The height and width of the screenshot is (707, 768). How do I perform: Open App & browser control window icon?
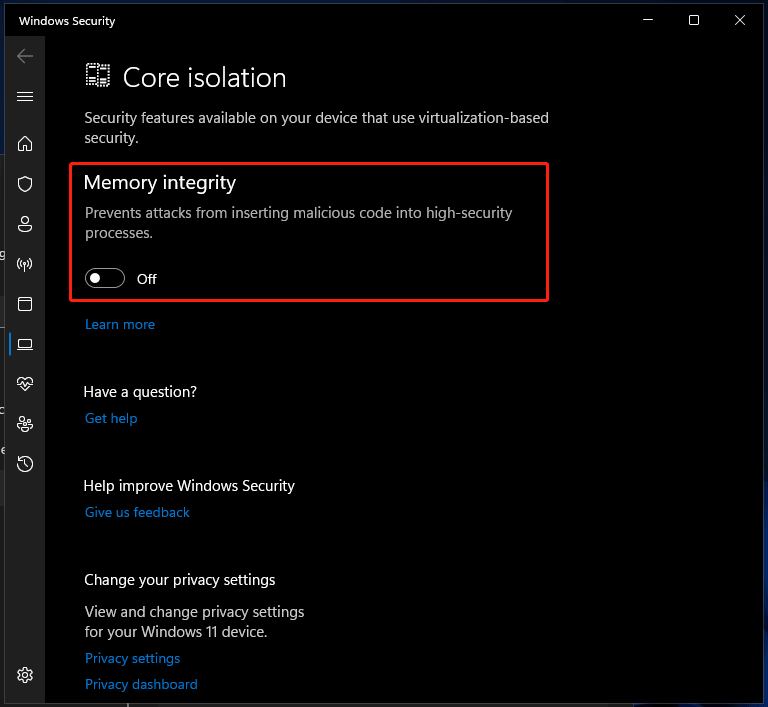(25, 304)
